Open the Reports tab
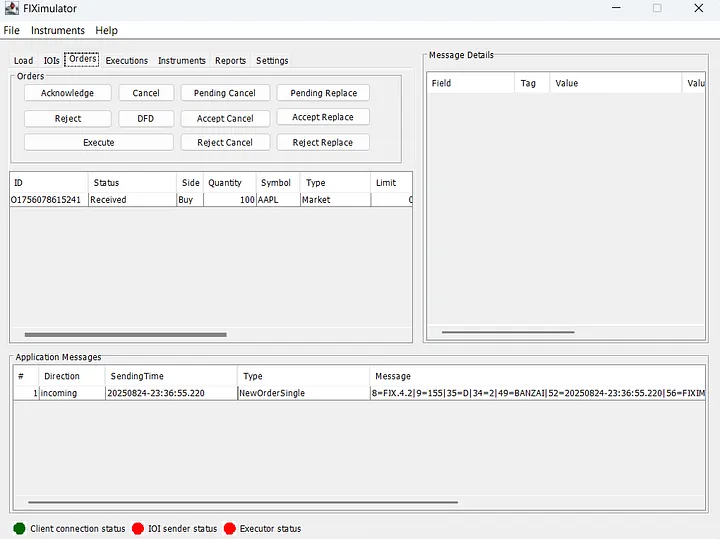 tap(231, 61)
